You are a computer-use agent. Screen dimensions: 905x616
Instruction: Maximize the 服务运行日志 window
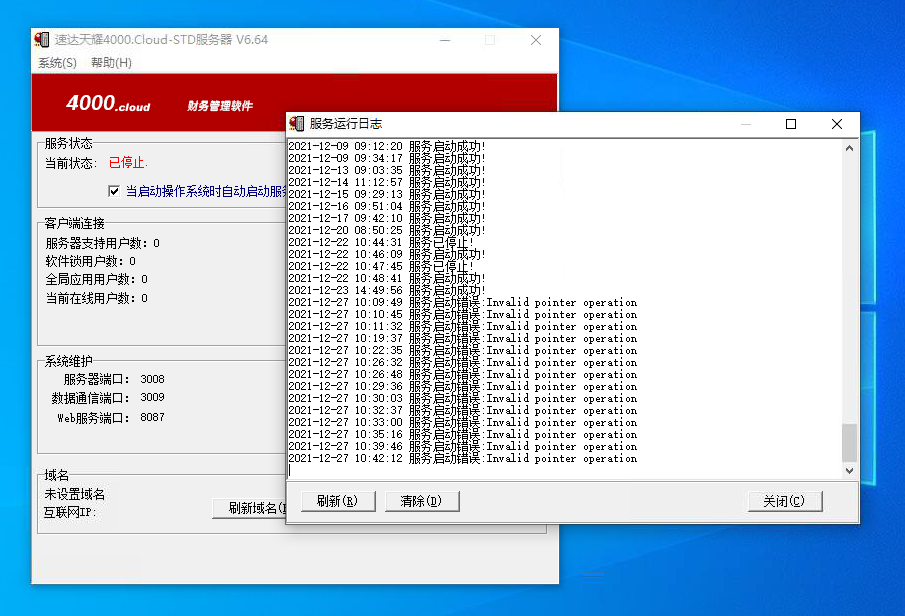tap(791, 124)
